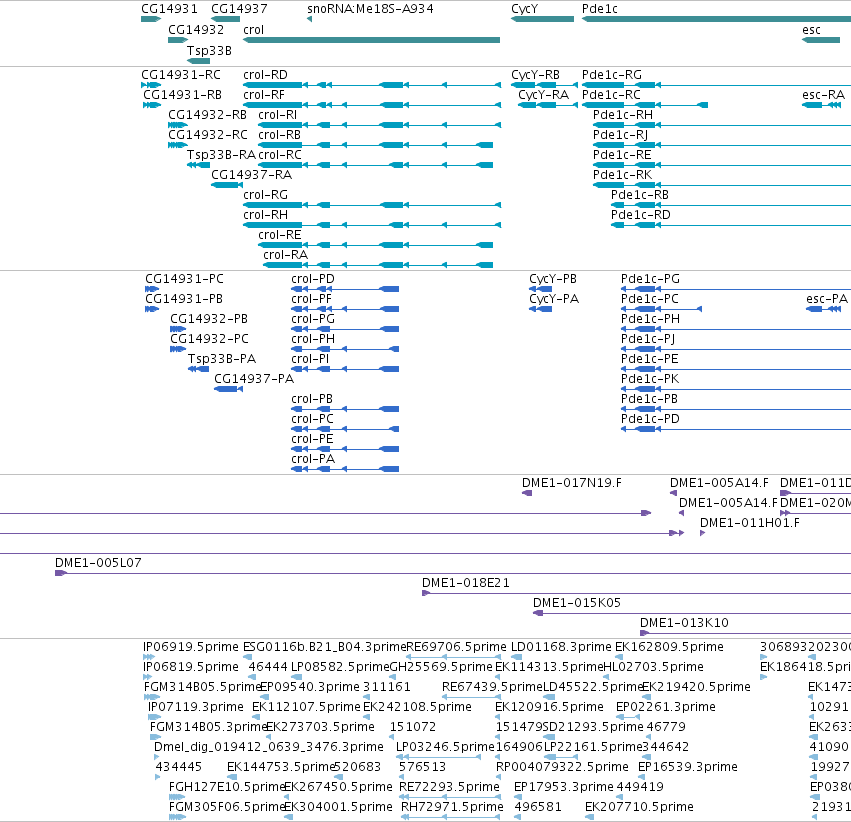Click the DME1-005L07 BAC label
This screenshot has width=851, height=822.
tap(98, 563)
